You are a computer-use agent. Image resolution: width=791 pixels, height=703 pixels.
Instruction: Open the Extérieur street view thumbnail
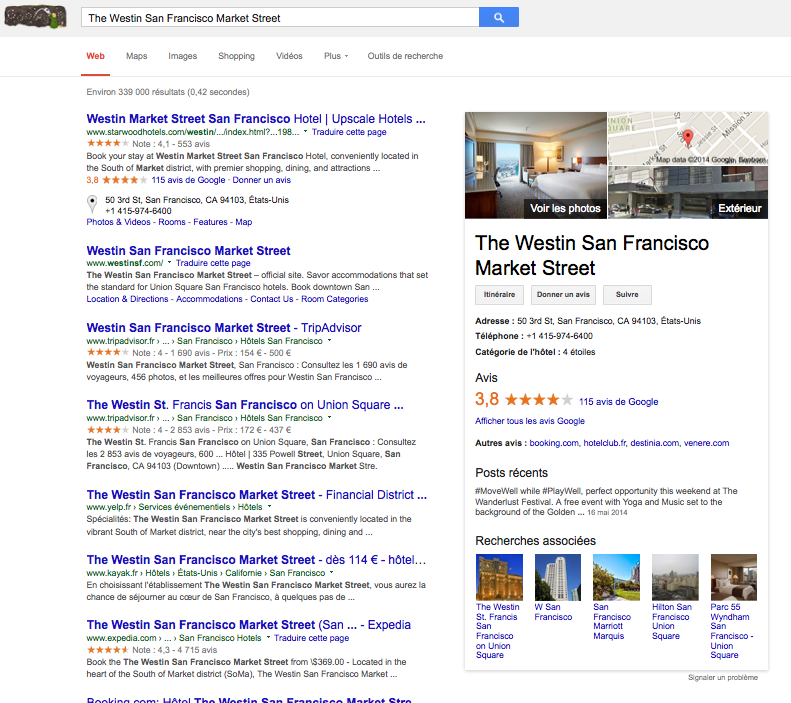(x=688, y=193)
